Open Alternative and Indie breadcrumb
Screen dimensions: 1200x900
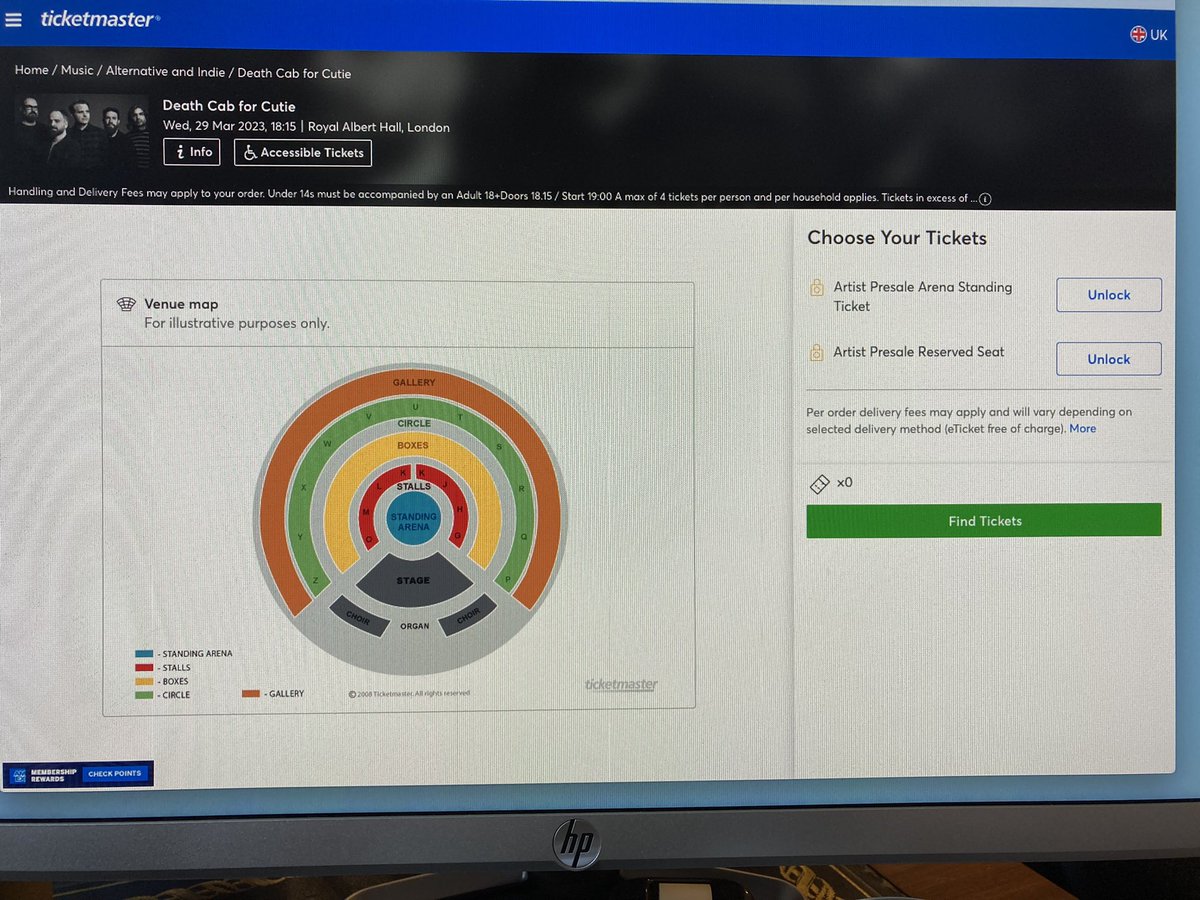165,72
